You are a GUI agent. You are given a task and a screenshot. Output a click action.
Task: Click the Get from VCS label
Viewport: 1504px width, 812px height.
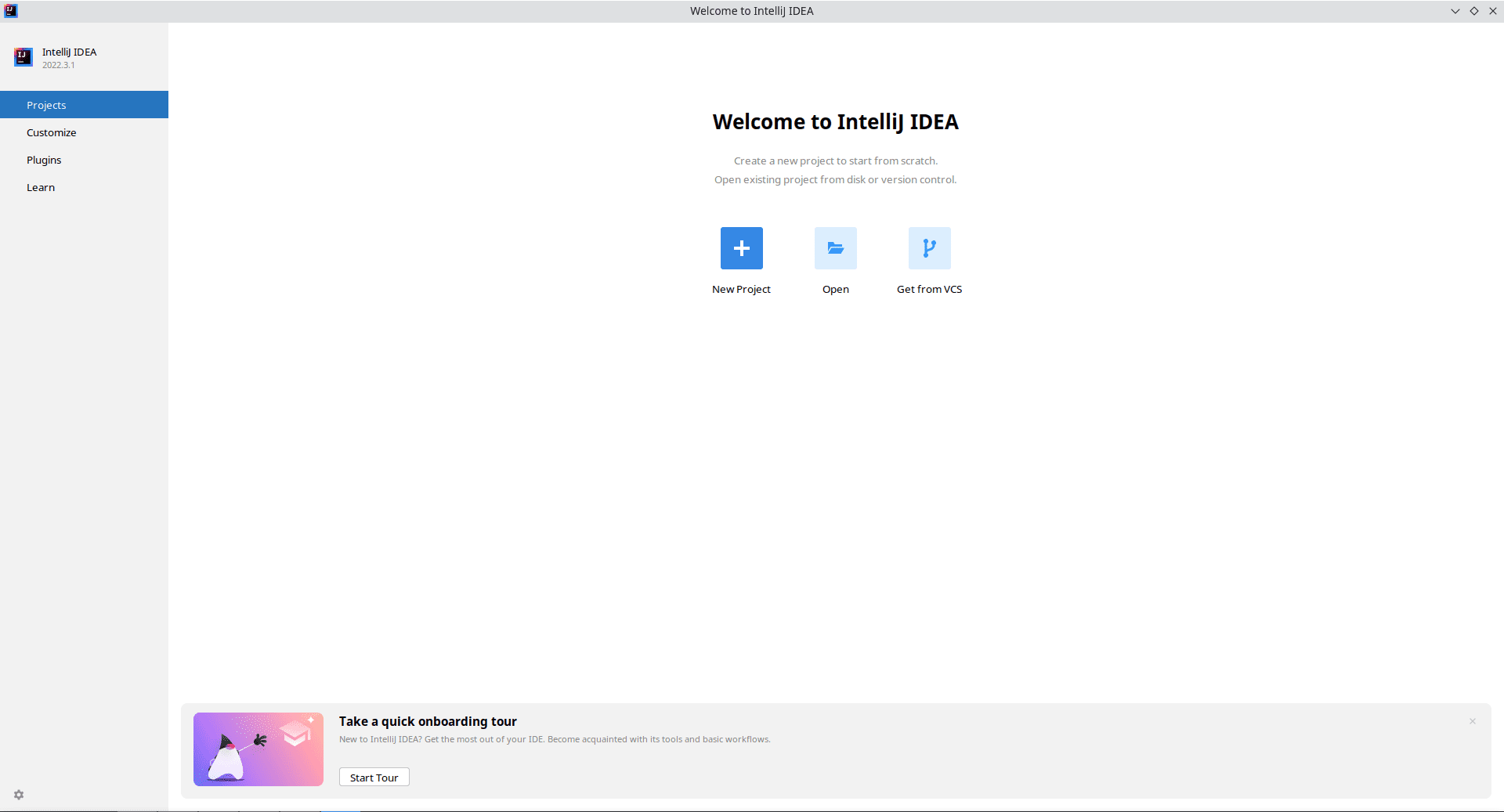929,289
